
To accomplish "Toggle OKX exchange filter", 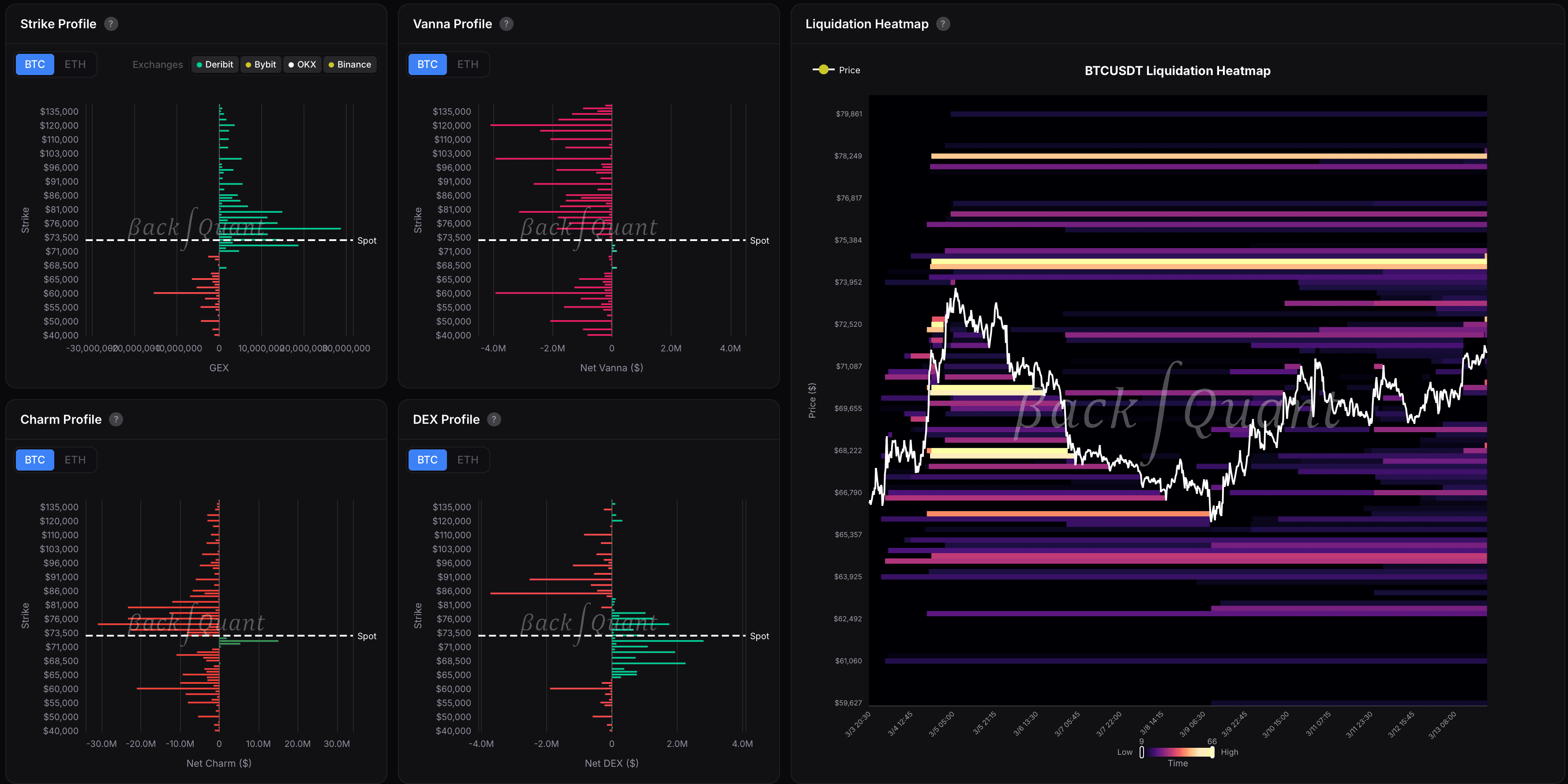I will coord(303,64).
